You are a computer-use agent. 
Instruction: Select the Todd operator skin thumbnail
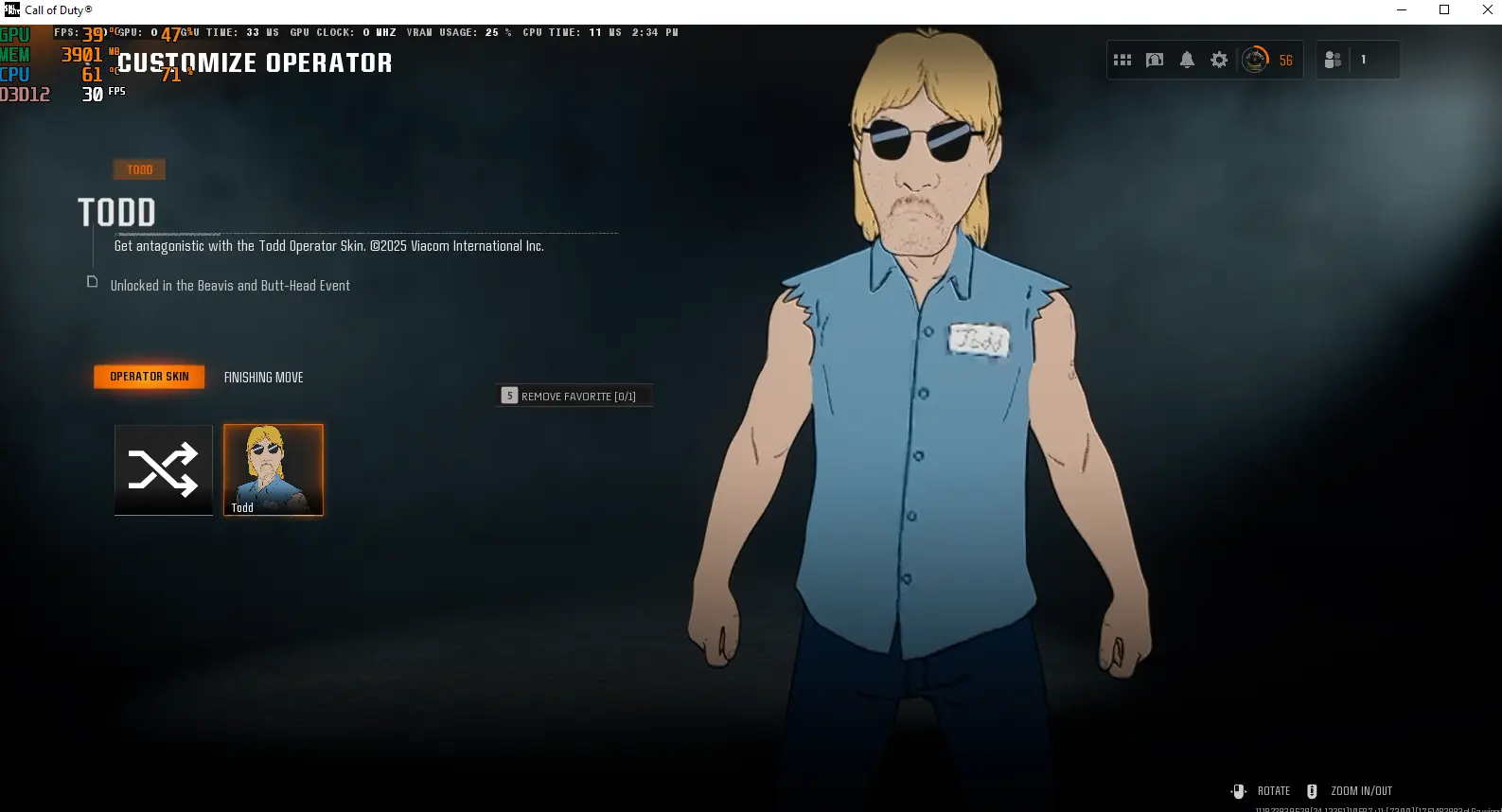point(274,469)
